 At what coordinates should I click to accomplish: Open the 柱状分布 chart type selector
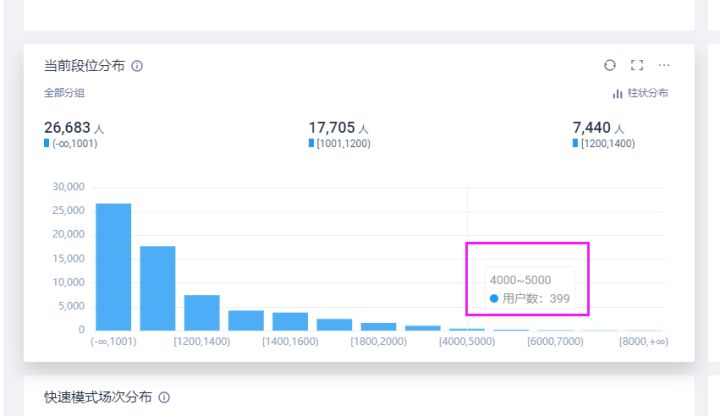click(640, 93)
